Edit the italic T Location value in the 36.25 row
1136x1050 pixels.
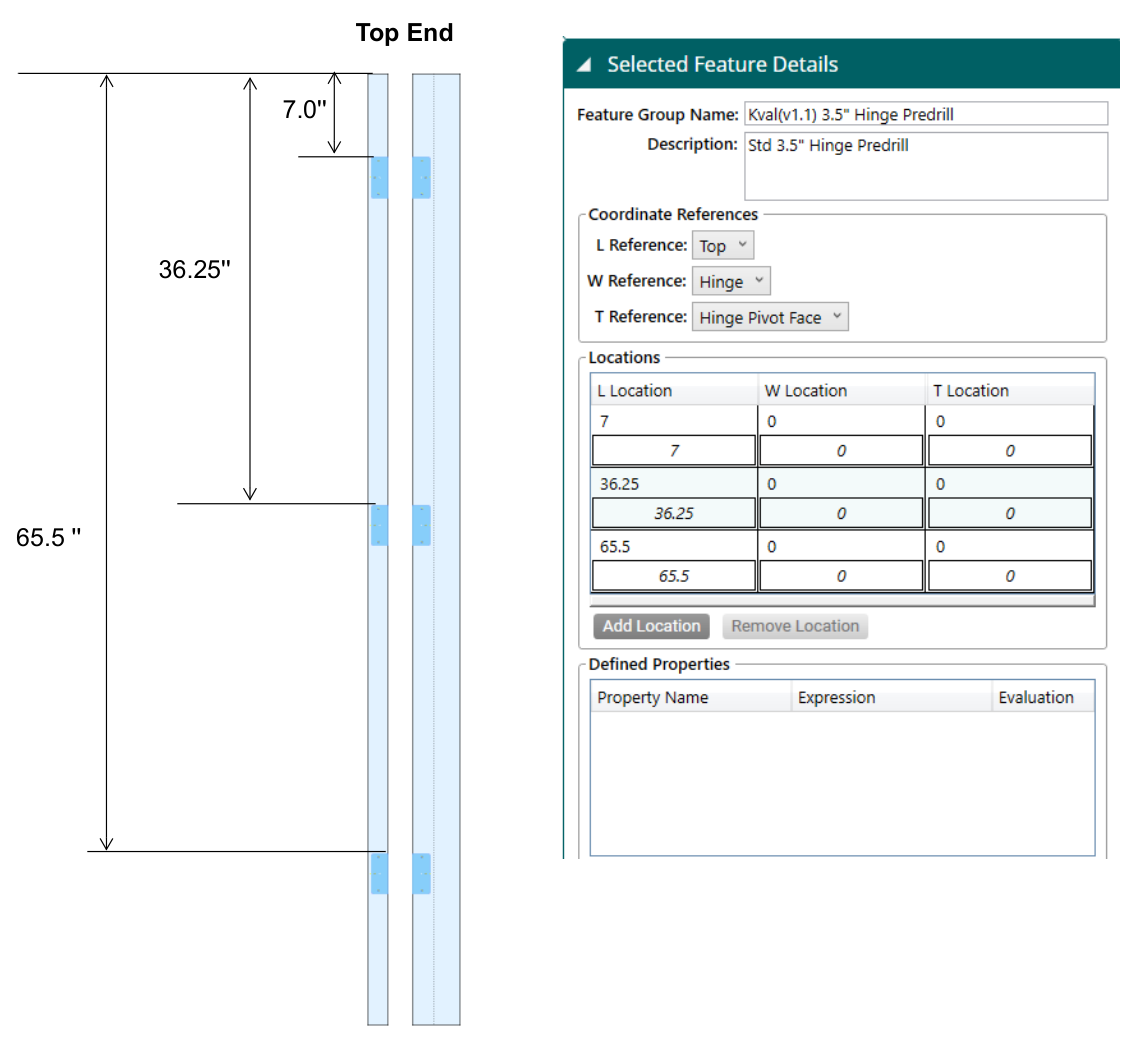(x=1010, y=513)
